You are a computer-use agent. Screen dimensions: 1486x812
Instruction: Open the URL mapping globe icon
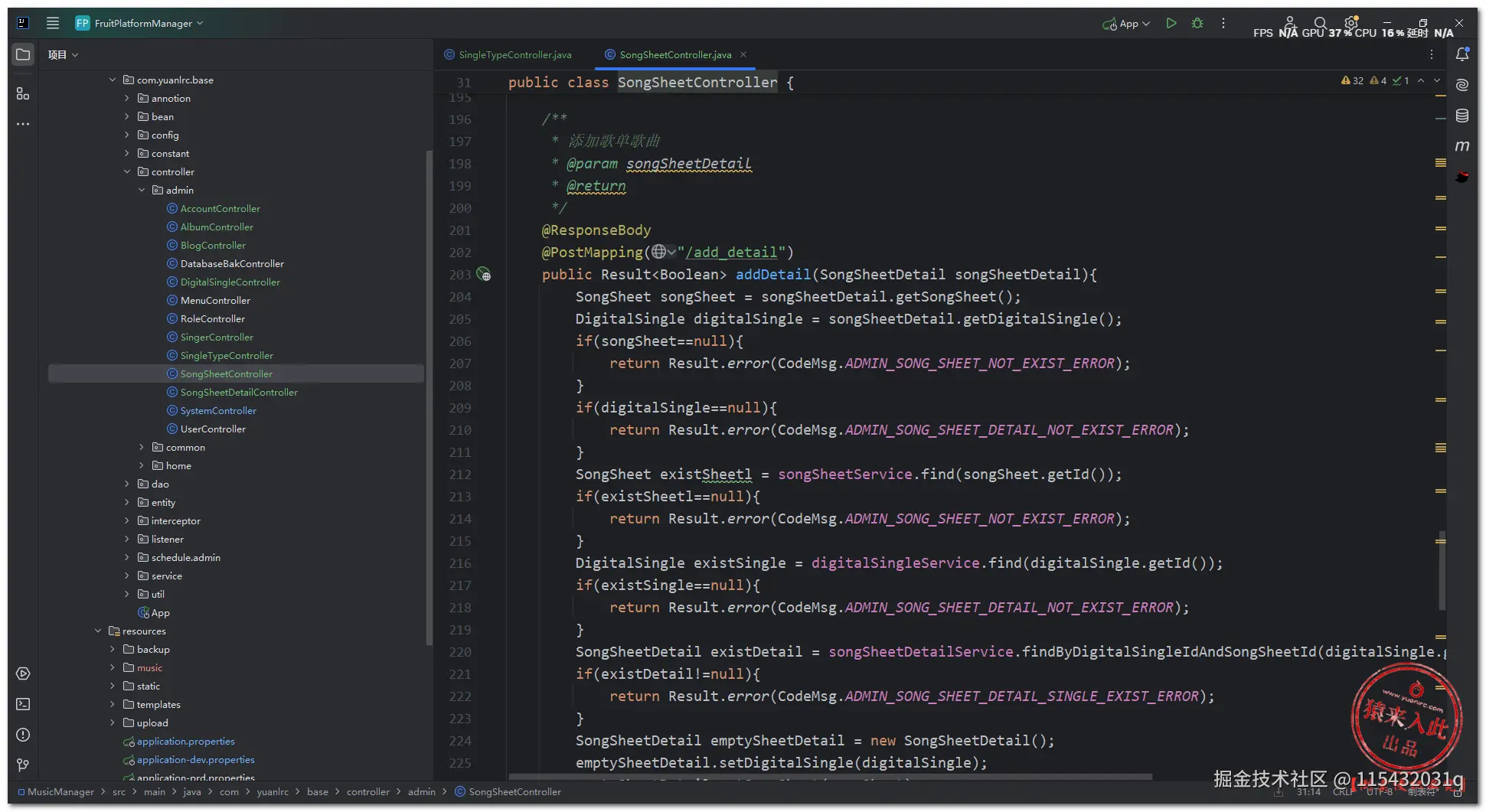pos(663,252)
